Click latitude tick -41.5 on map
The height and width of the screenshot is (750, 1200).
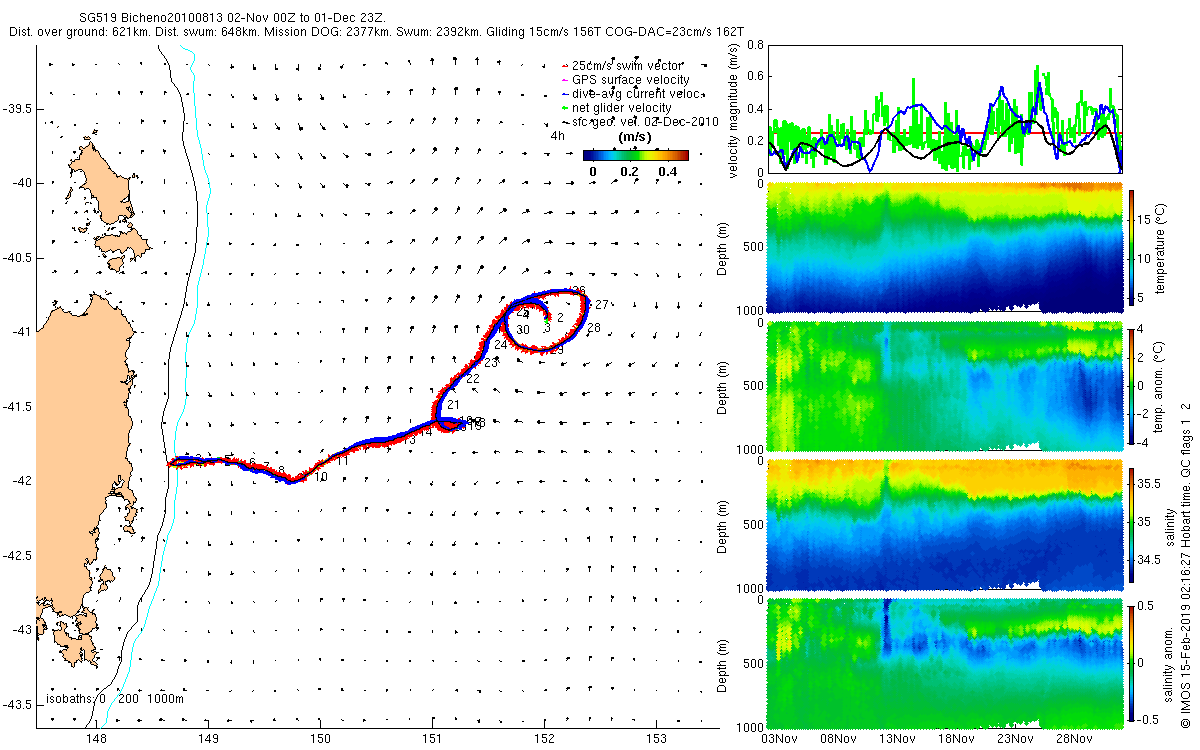click(17, 406)
